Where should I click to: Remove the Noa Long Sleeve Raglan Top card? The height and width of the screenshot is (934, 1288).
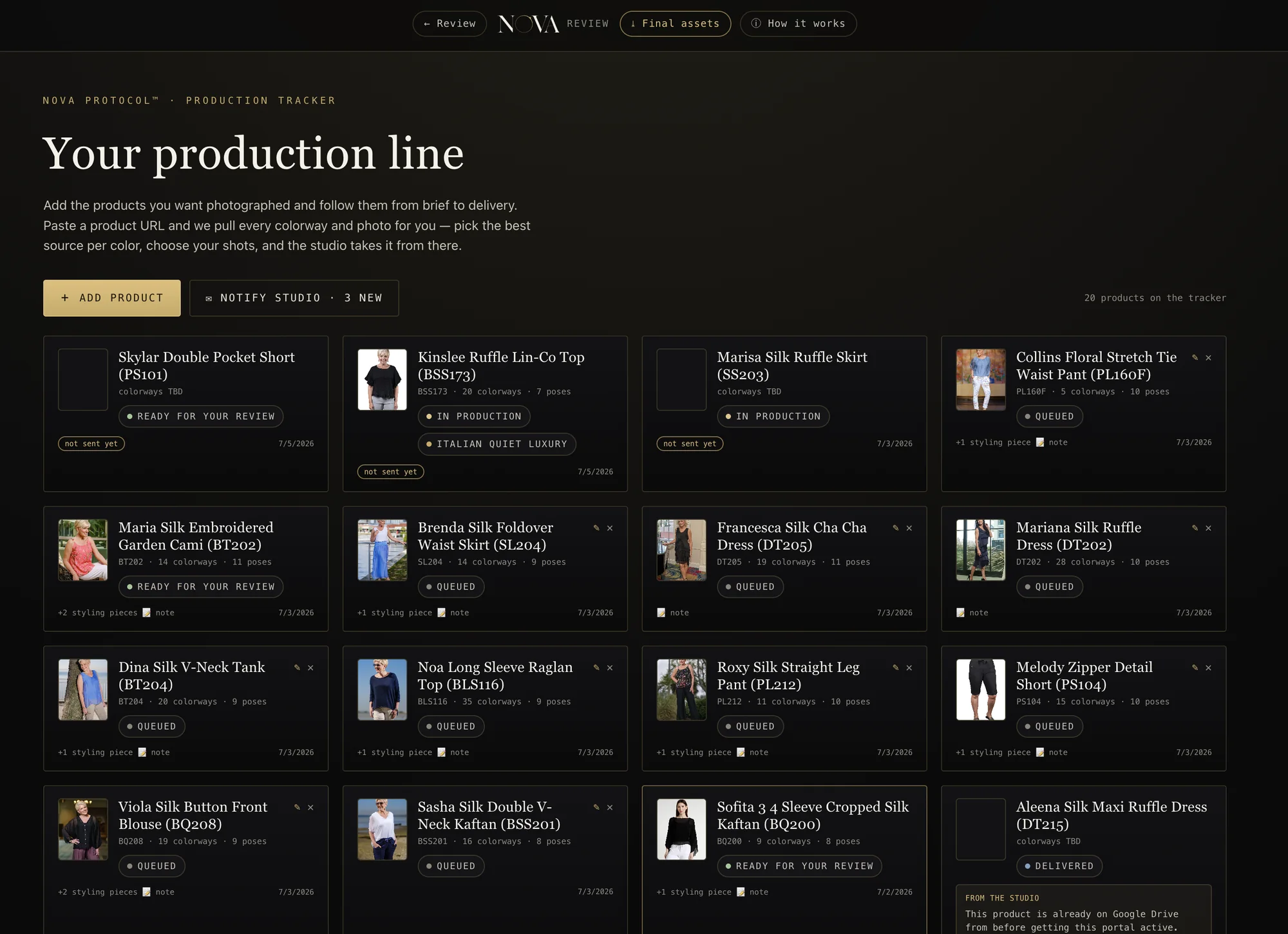click(x=610, y=668)
